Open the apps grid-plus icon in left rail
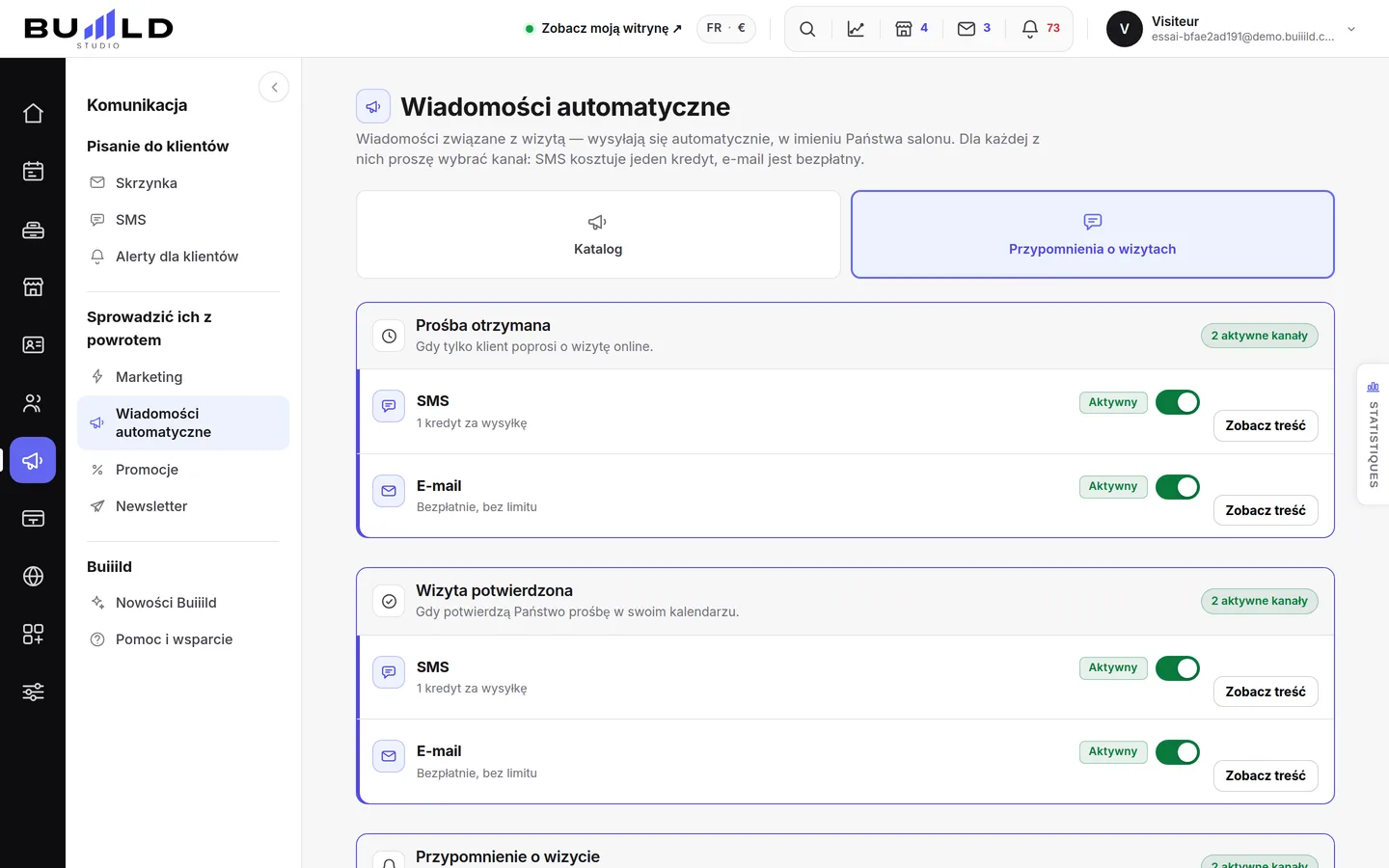Image resolution: width=1389 pixels, height=868 pixels. (33, 635)
